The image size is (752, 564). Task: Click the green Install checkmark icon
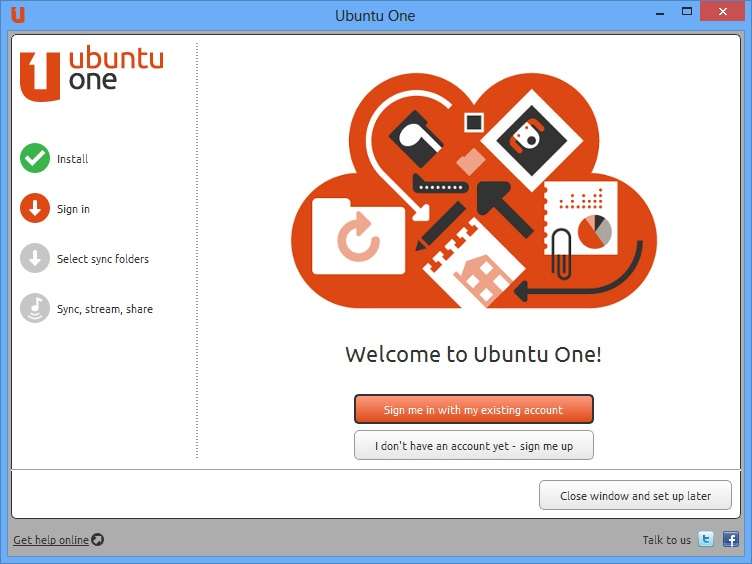pyautogui.click(x=35, y=158)
